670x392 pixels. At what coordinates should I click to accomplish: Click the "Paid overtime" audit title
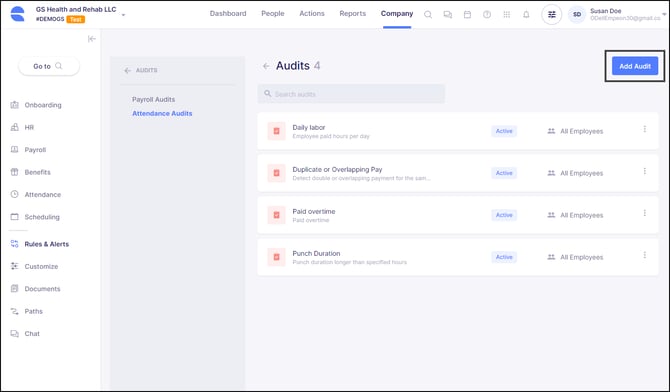pyautogui.click(x=314, y=211)
